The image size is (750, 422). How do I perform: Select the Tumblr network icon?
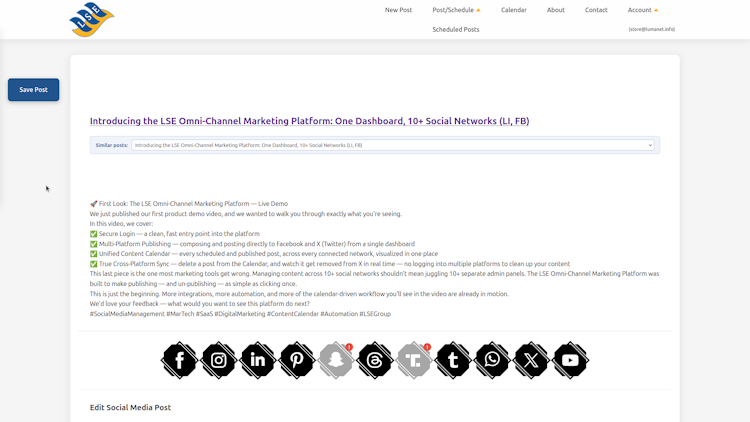coord(453,360)
